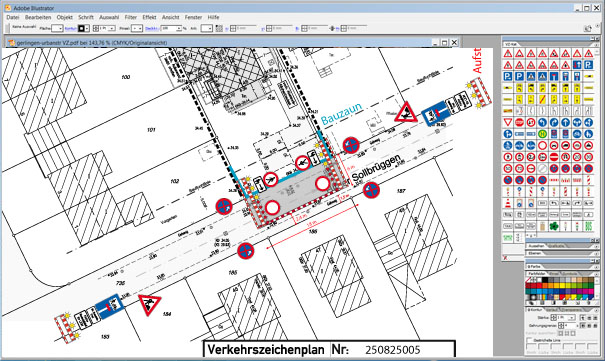The width and height of the screenshot is (605, 361).
Task: Select the yellow sign with red diagonal
Action: click(x=542, y=99)
